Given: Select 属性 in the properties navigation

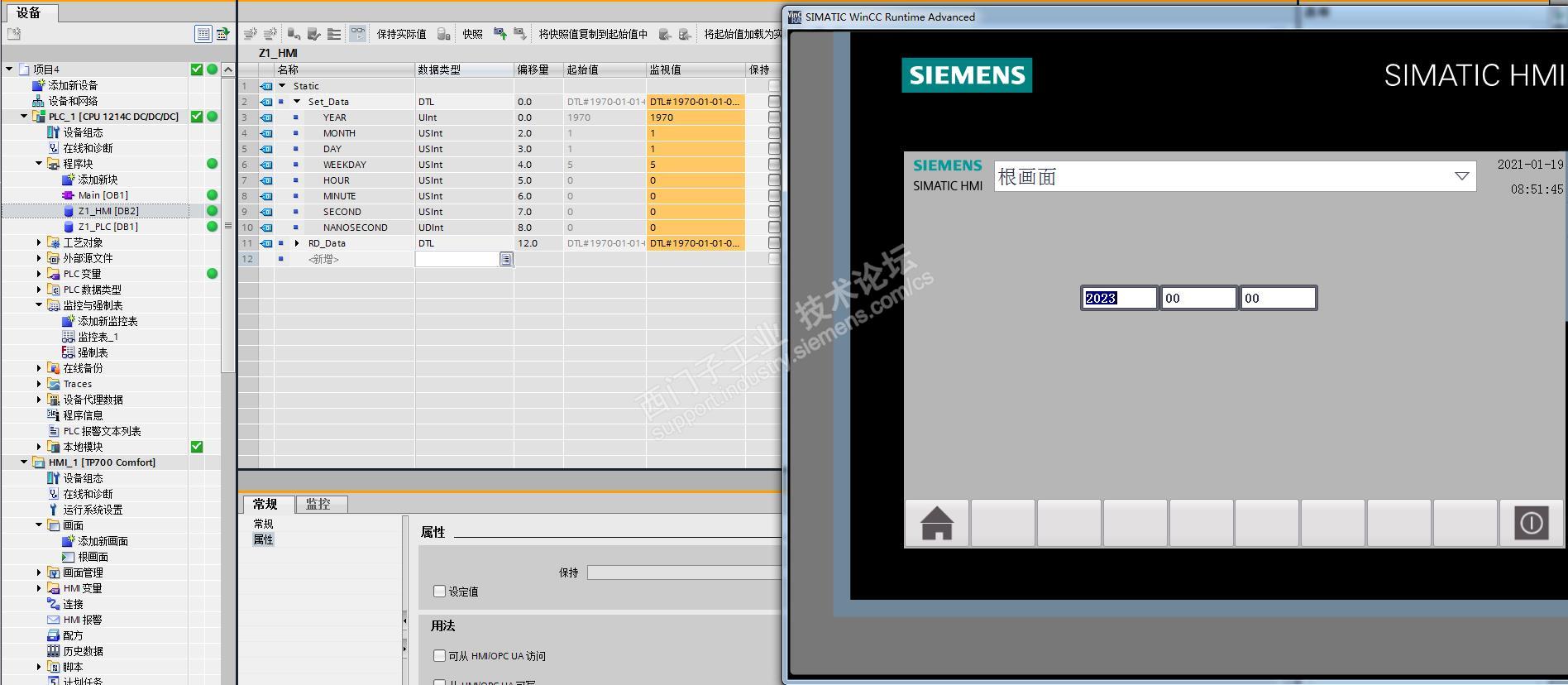Looking at the screenshot, I should (x=263, y=539).
